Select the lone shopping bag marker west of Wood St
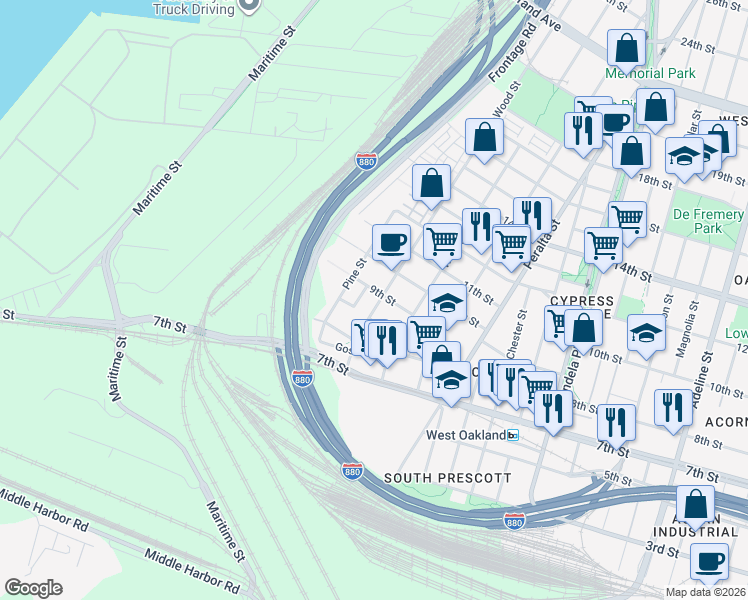 tap(432, 184)
